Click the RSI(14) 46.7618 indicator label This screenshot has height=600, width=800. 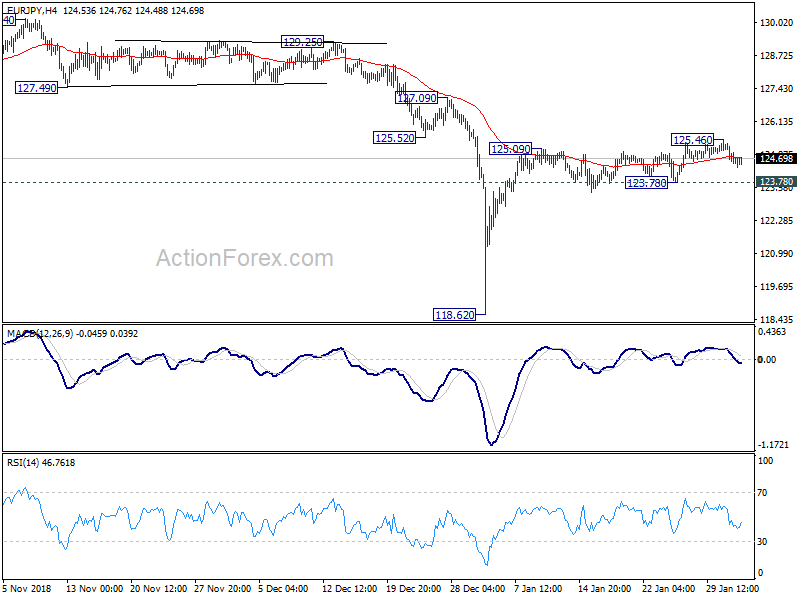click(x=41, y=463)
